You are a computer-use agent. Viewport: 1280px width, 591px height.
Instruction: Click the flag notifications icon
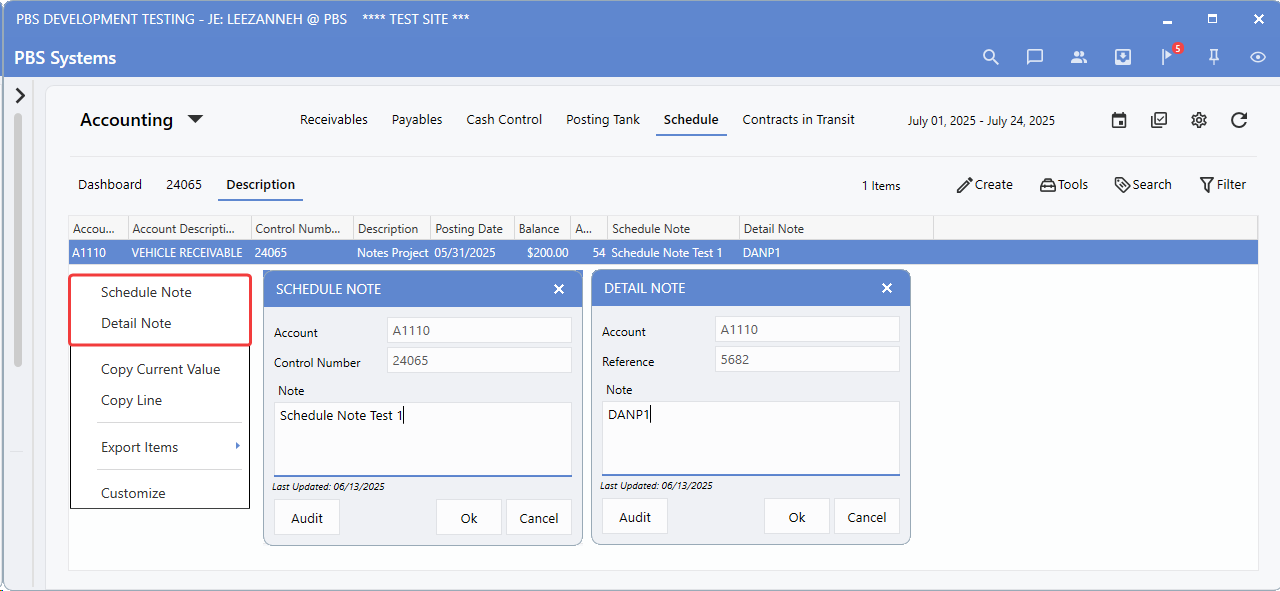[1166, 58]
